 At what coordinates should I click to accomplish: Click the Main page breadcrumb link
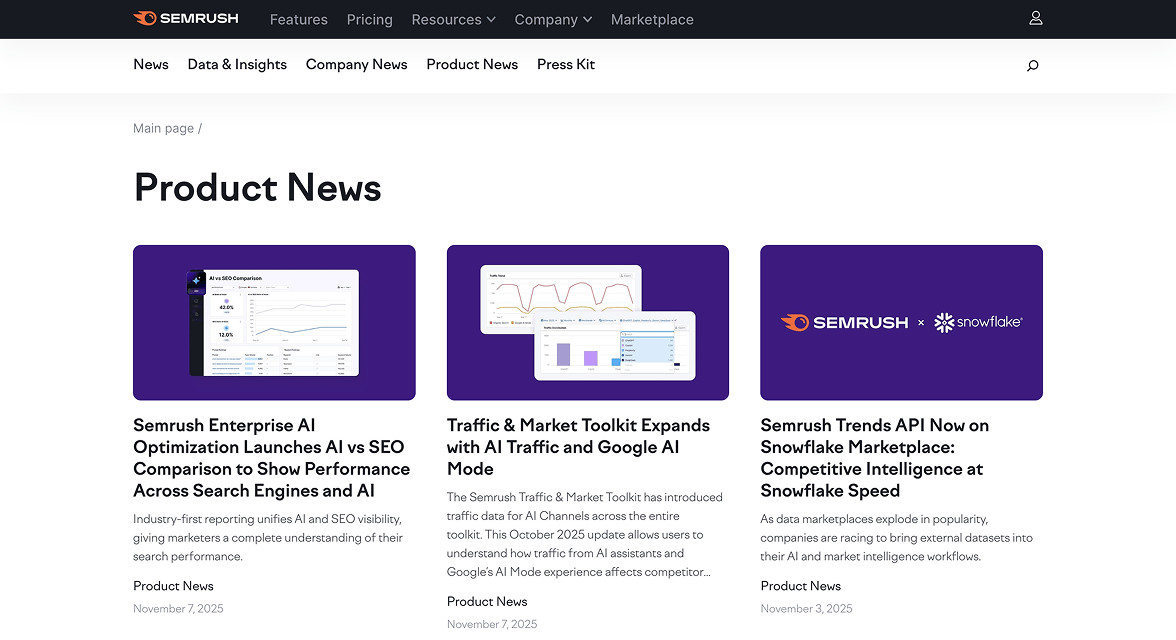tap(163, 128)
